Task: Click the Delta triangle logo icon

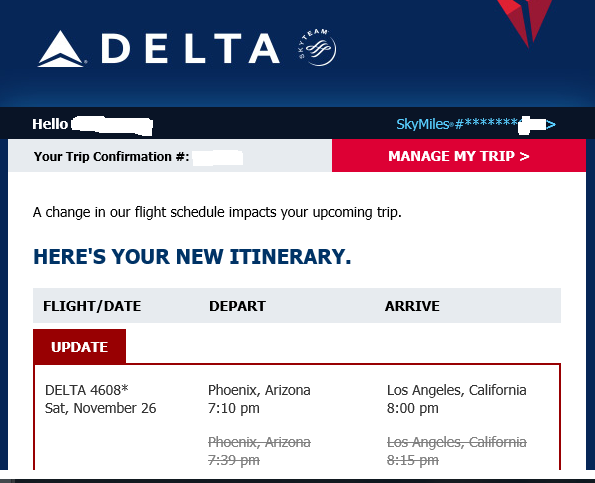Action: click(61, 49)
